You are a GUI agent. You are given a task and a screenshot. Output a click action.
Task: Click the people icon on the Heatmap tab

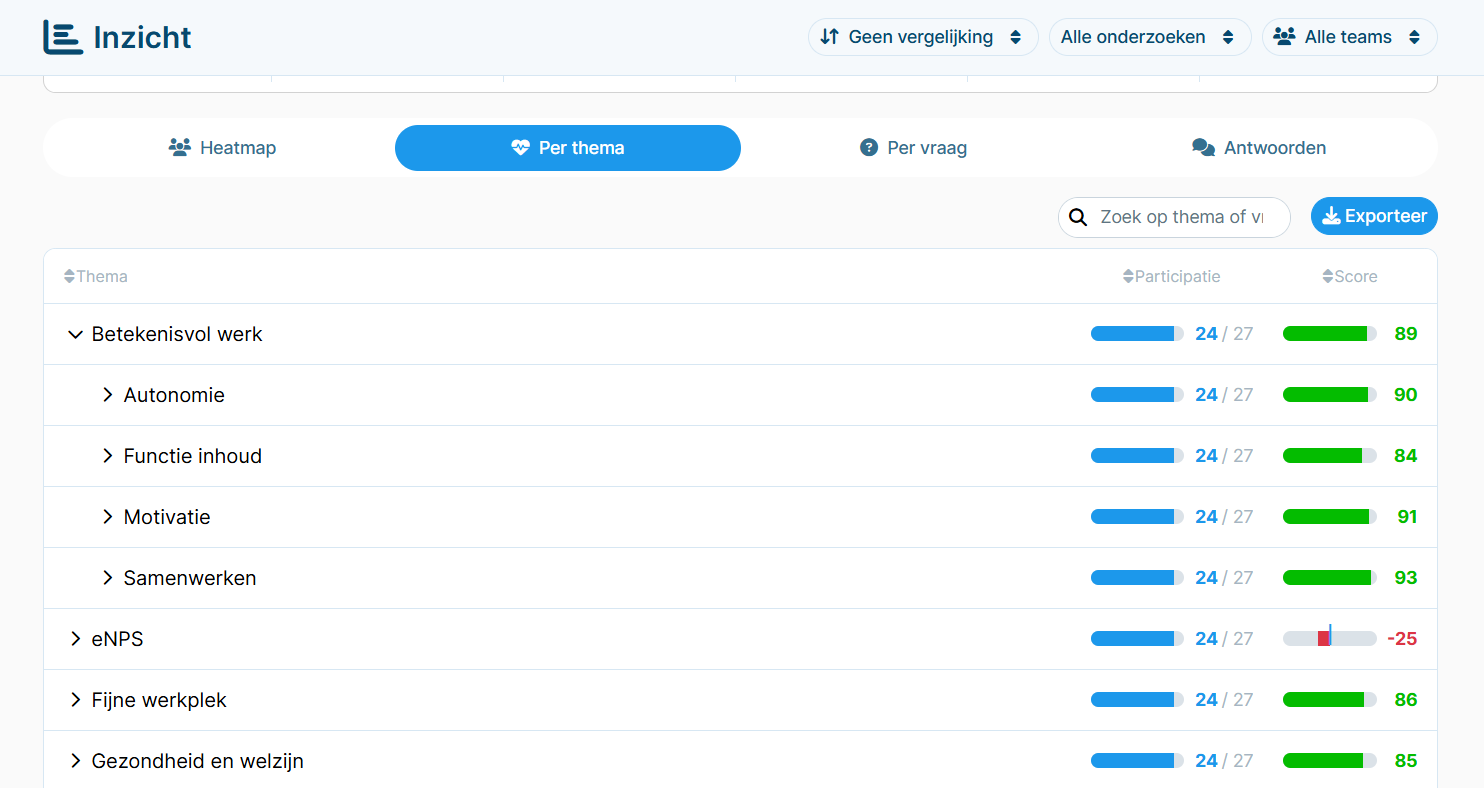click(180, 148)
